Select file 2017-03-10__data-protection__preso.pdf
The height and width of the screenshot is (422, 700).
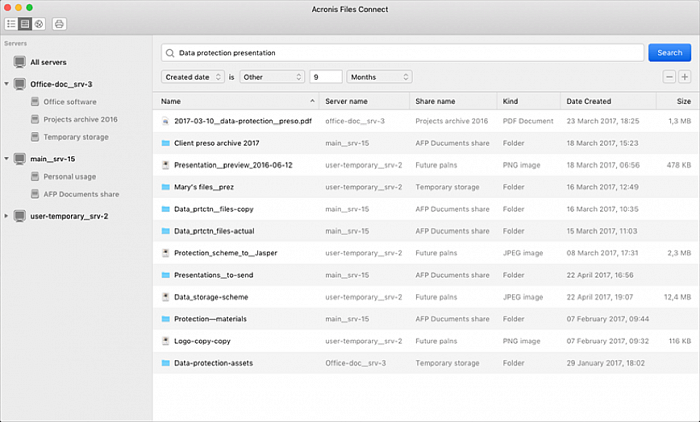coord(243,121)
